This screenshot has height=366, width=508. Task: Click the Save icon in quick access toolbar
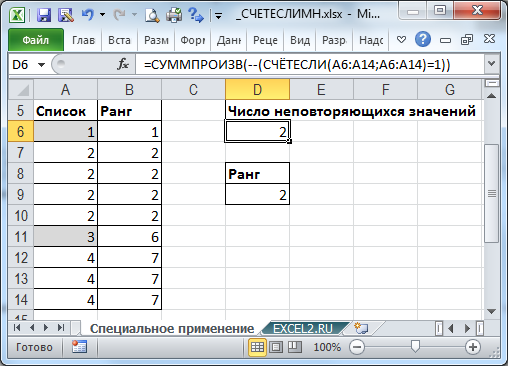click(44, 15)
